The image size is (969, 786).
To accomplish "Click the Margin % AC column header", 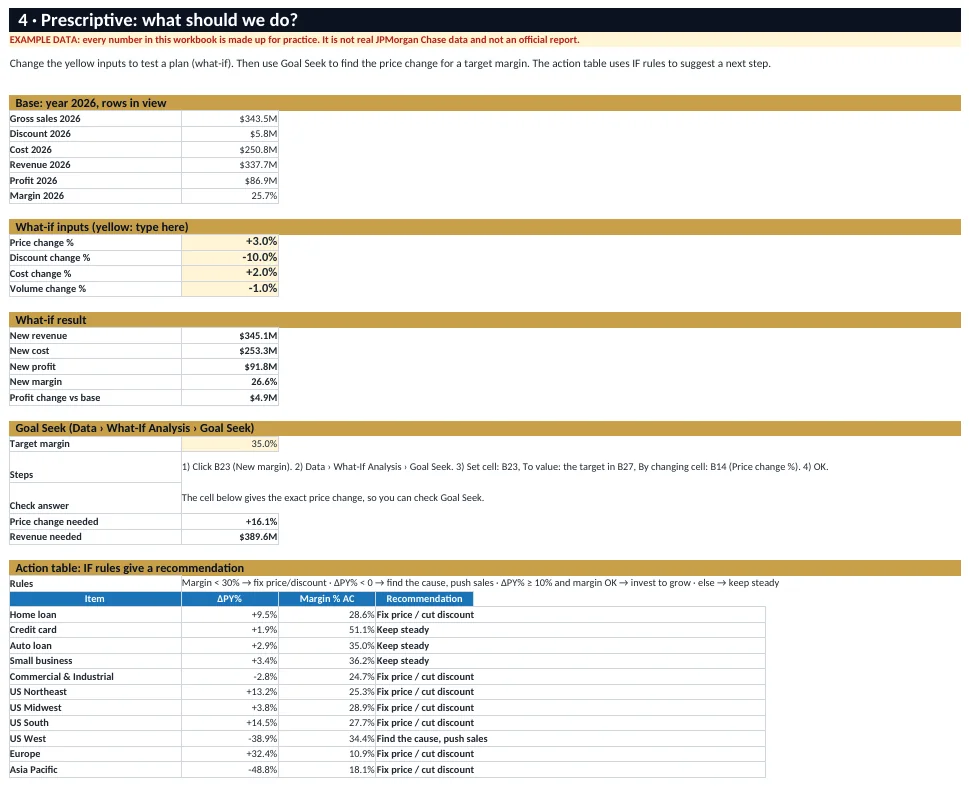I will (x=327, y=599).
